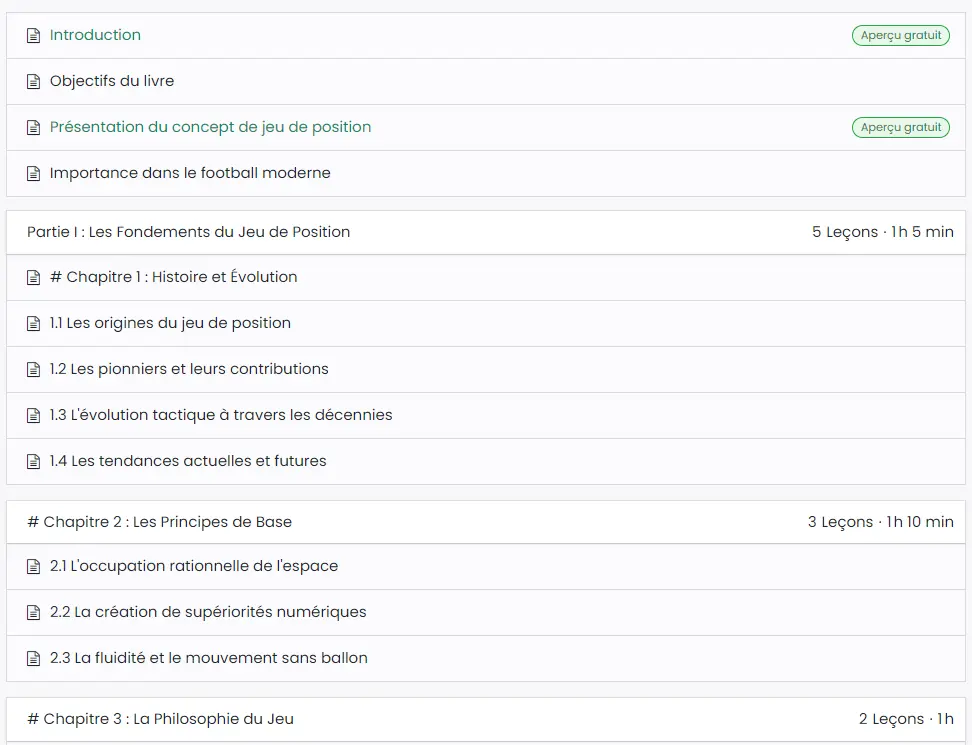Open Présentation du concept de jeu de position

[210, 127]
